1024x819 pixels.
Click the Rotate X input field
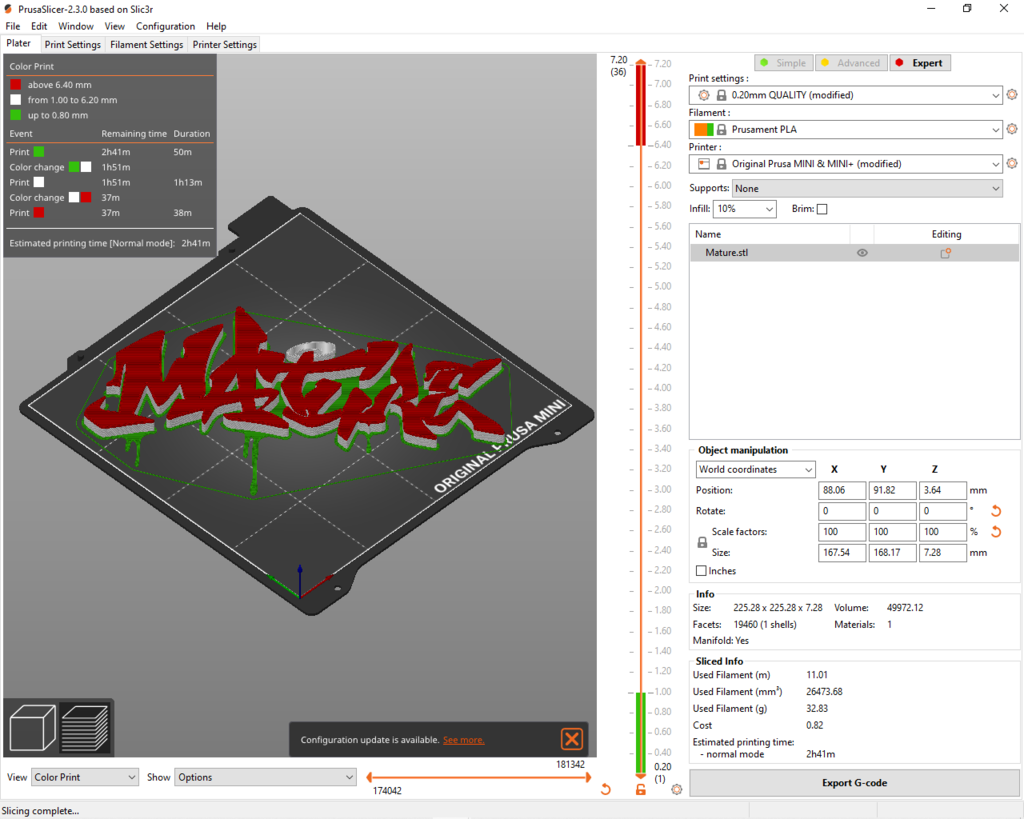tap(842, 511)
